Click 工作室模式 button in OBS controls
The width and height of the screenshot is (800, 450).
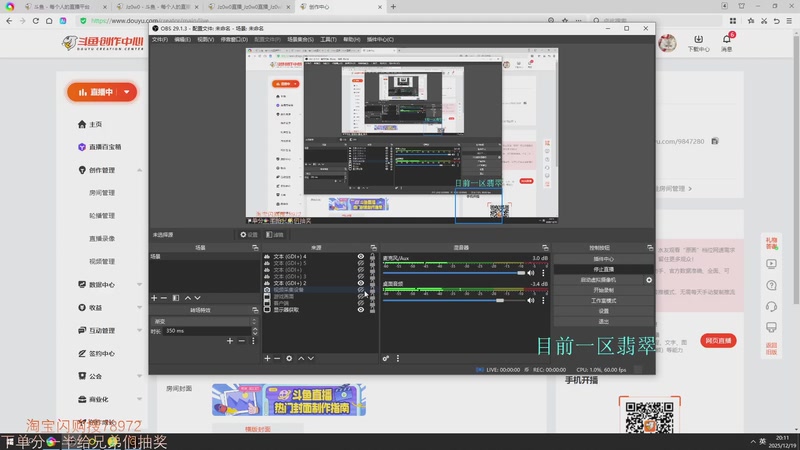pyautogui.click(x=604, y=301)
